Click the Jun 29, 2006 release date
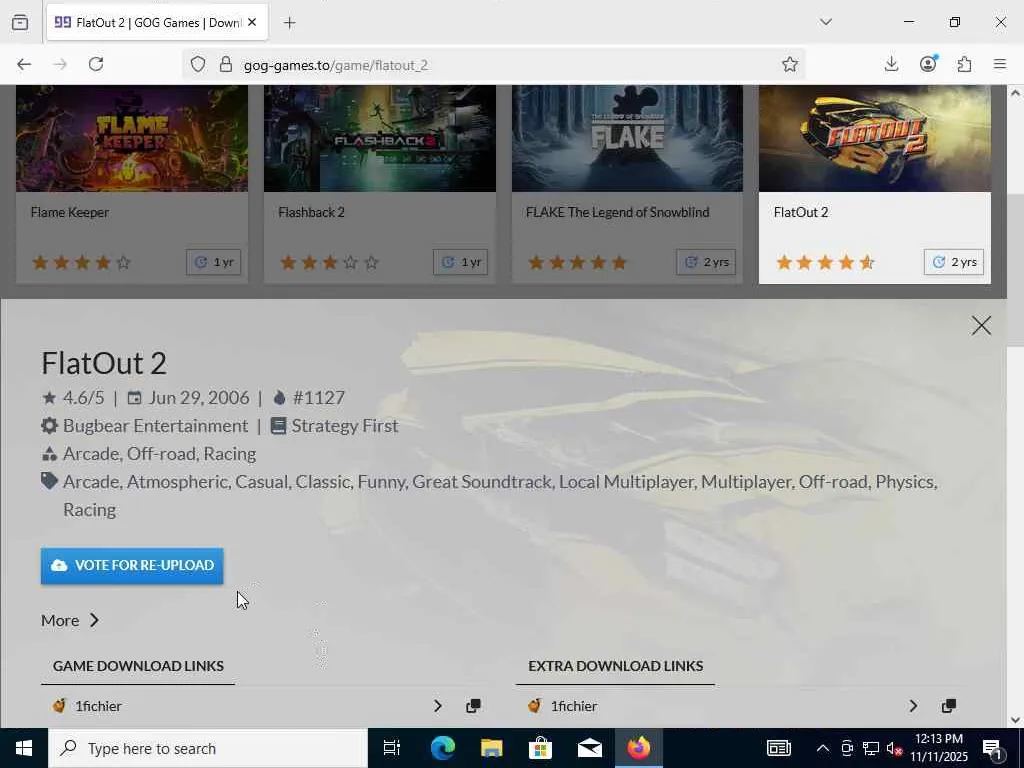The width and height of the screenshot is (1024, 768). 199,398
